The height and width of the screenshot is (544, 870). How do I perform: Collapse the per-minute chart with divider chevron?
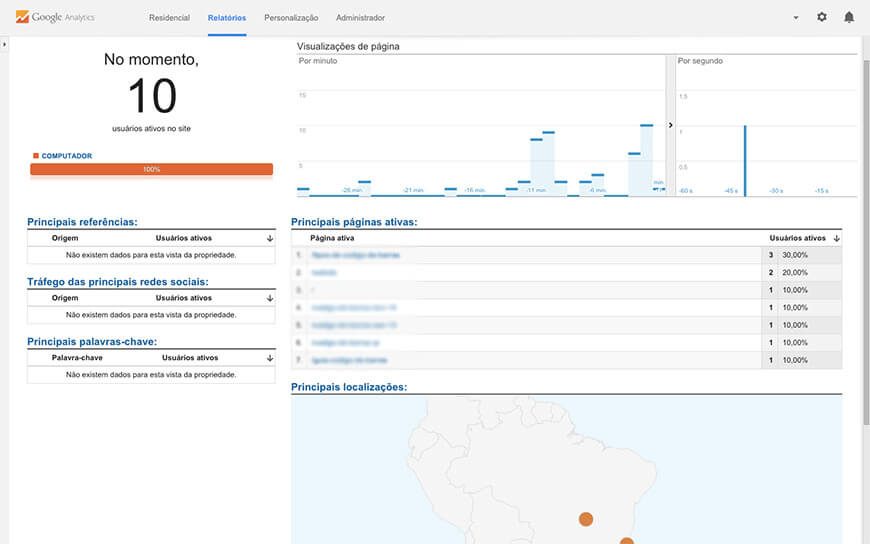tap(671, 126)
